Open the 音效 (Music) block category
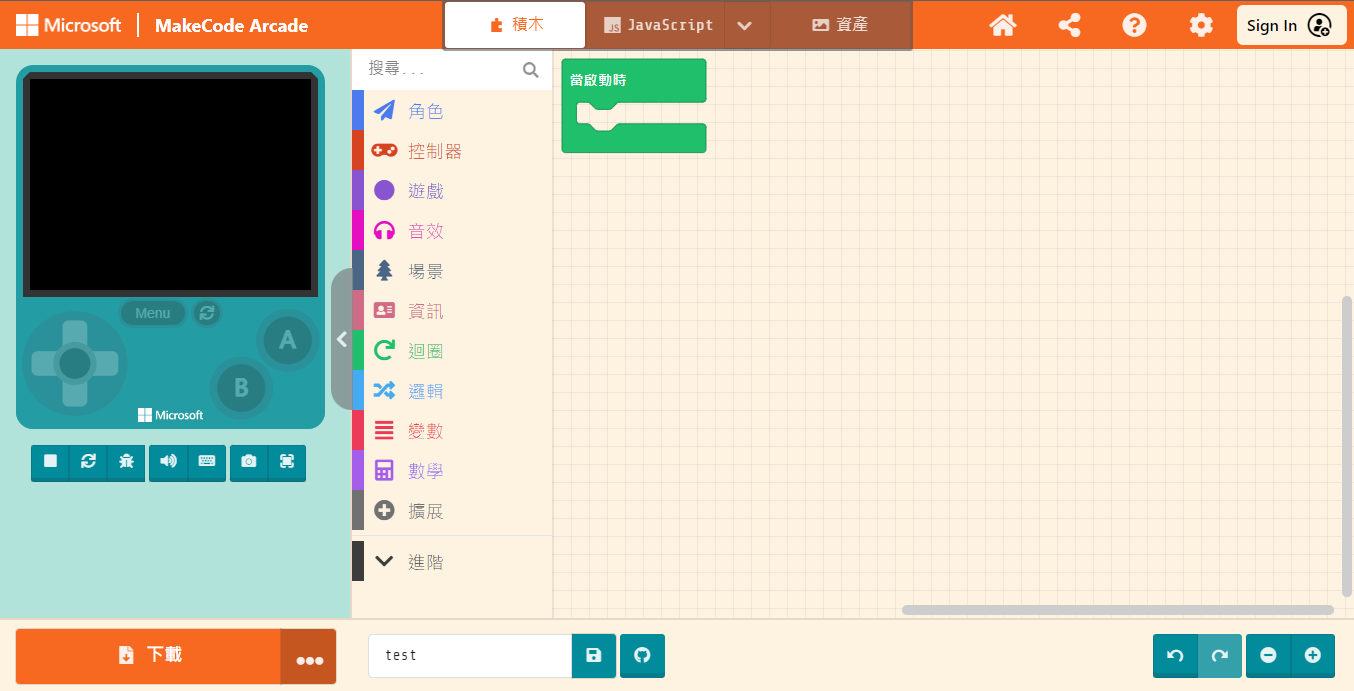1354x691 pixels. [452, 231]
